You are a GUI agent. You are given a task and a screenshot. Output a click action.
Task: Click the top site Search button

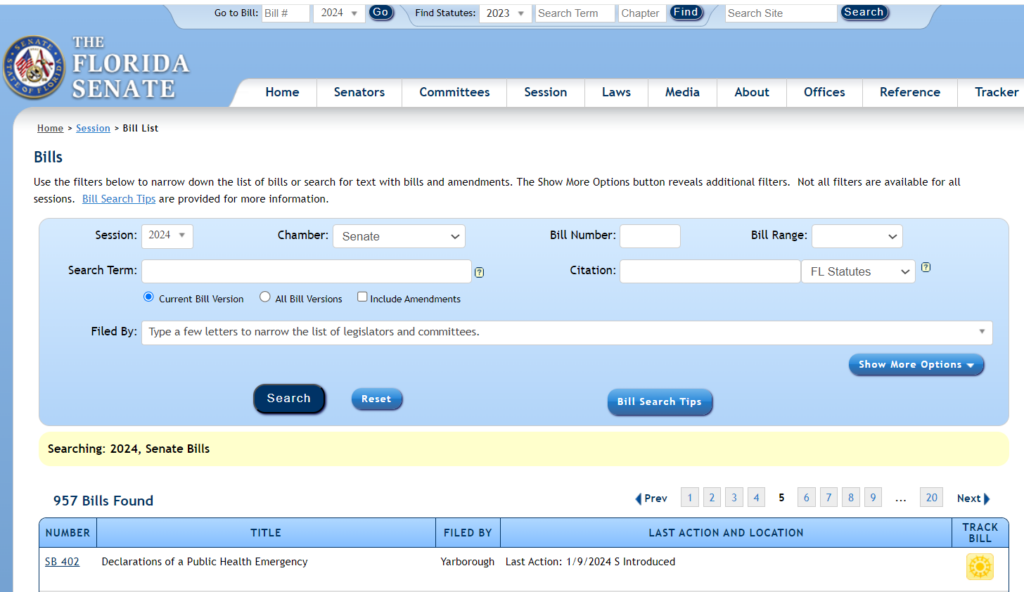click(x=863, y=12)
